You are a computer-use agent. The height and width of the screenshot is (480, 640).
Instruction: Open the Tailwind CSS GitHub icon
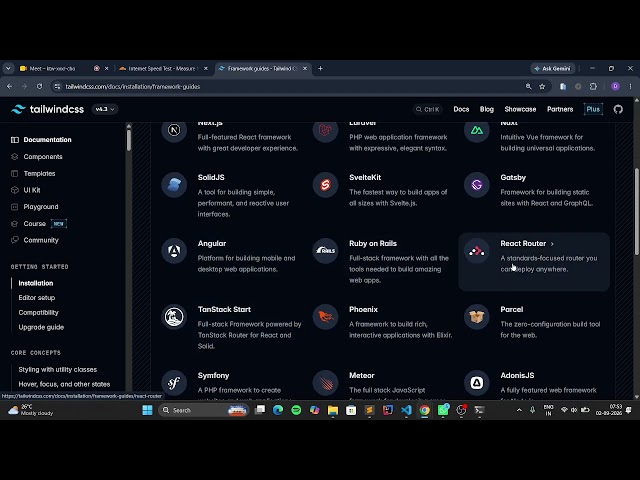[618, 109]
